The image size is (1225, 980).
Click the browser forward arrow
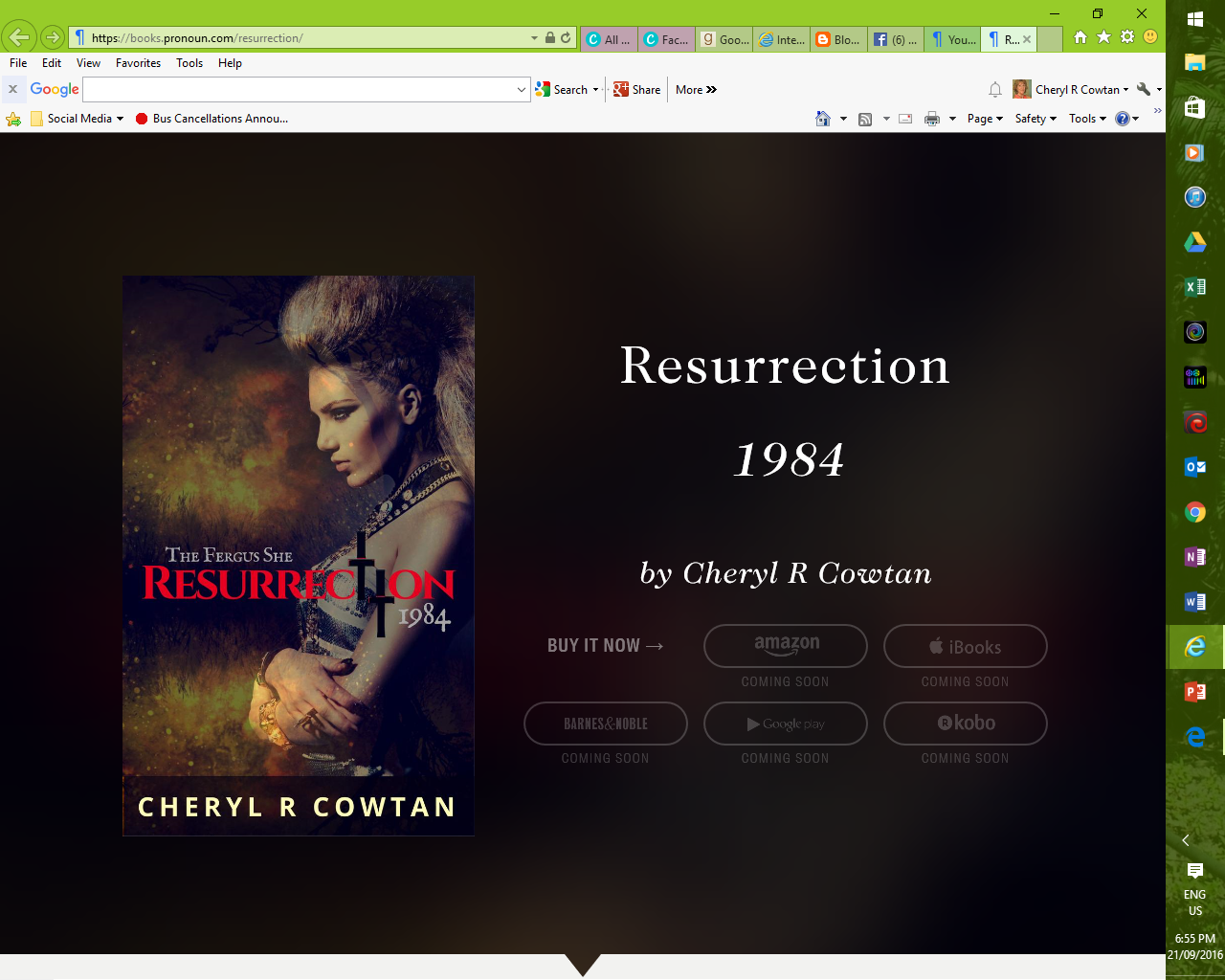53,38
